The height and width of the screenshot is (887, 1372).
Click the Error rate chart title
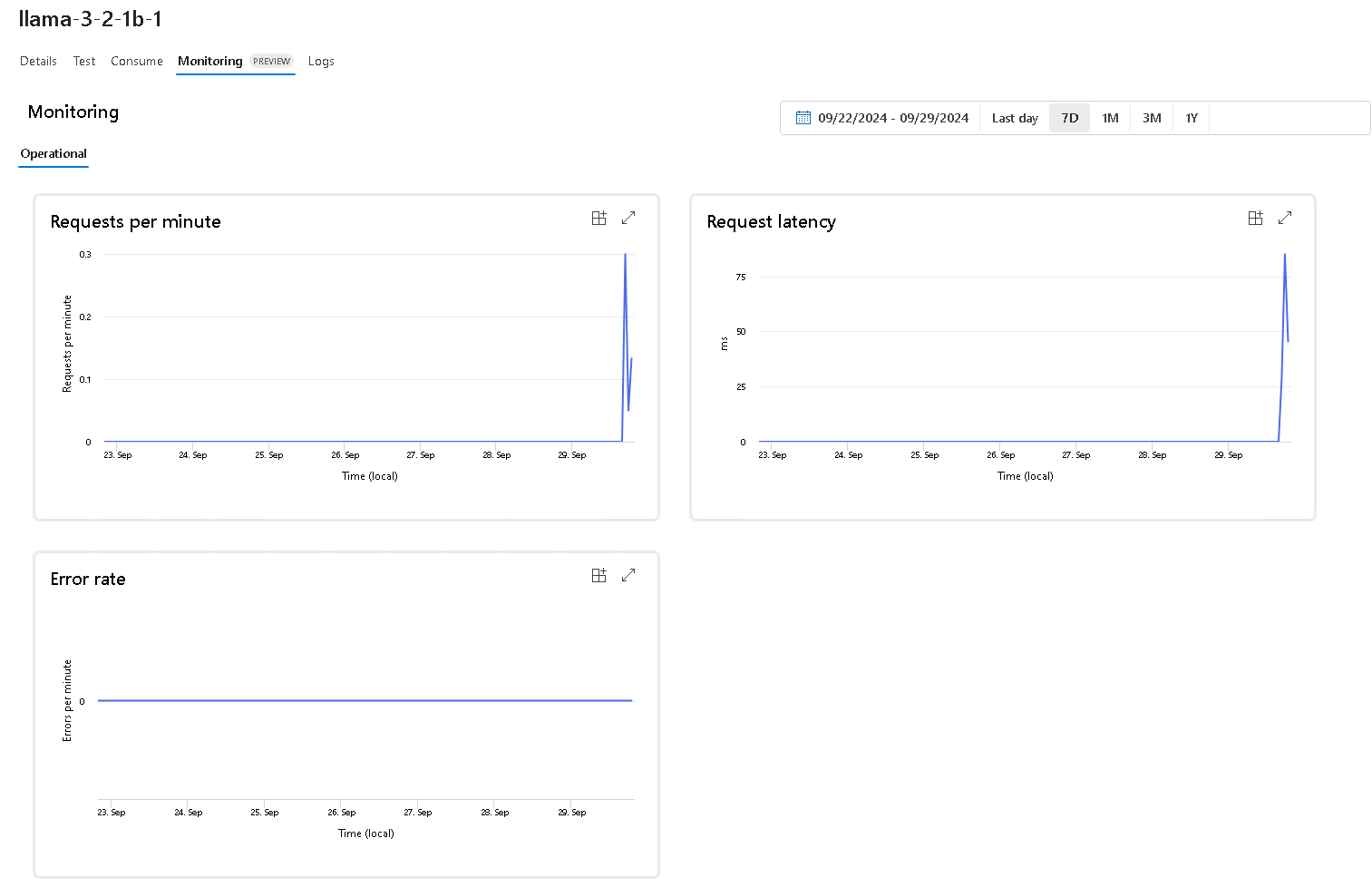point(88,579)
